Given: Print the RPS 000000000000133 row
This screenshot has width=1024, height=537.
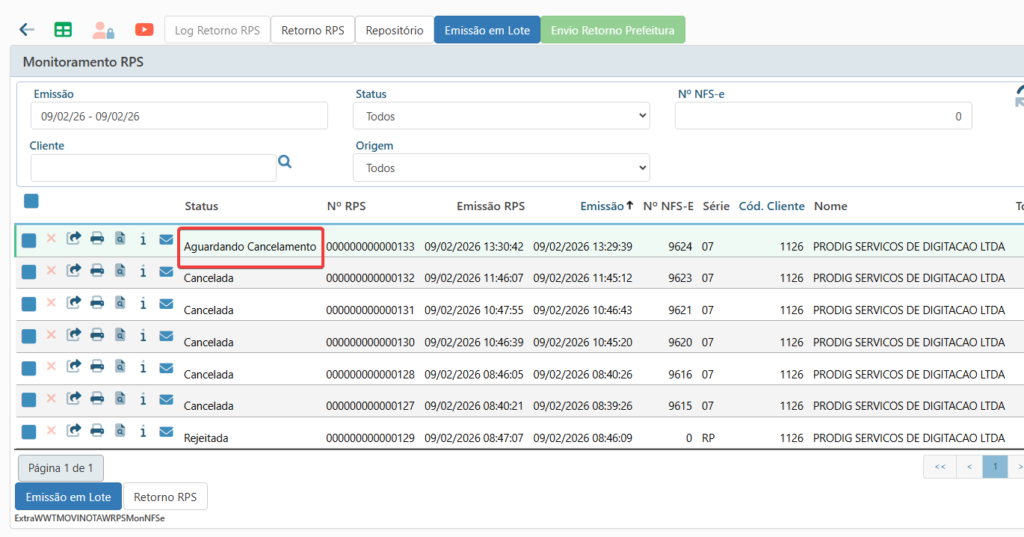Looking at the screenshot, I should tap(97, 239).
